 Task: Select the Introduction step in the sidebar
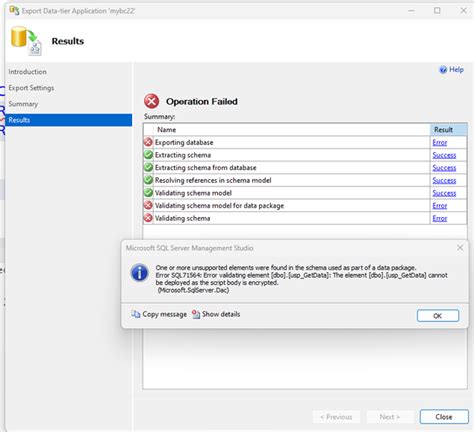[x=28, y=72]
